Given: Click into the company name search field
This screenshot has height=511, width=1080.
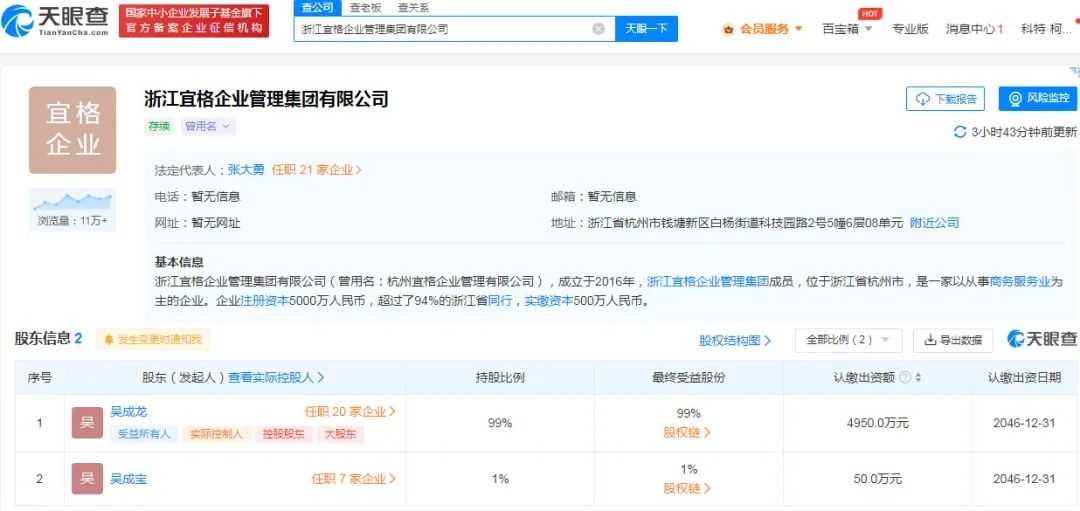Looking at the screenshot, I should [x=440, y=29].
